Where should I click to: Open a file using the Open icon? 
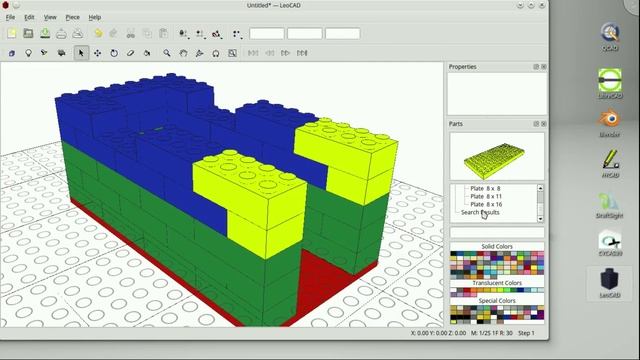tap(28, 33)
